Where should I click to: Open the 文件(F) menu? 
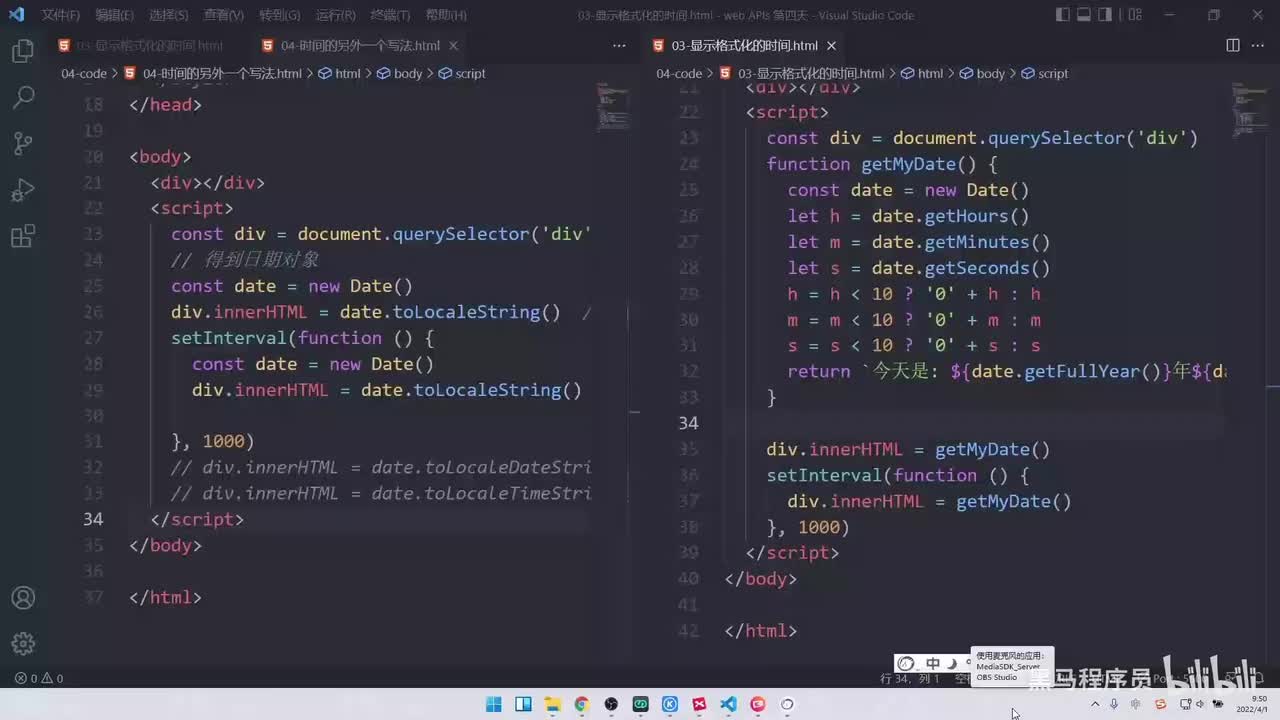click(60, 15)
